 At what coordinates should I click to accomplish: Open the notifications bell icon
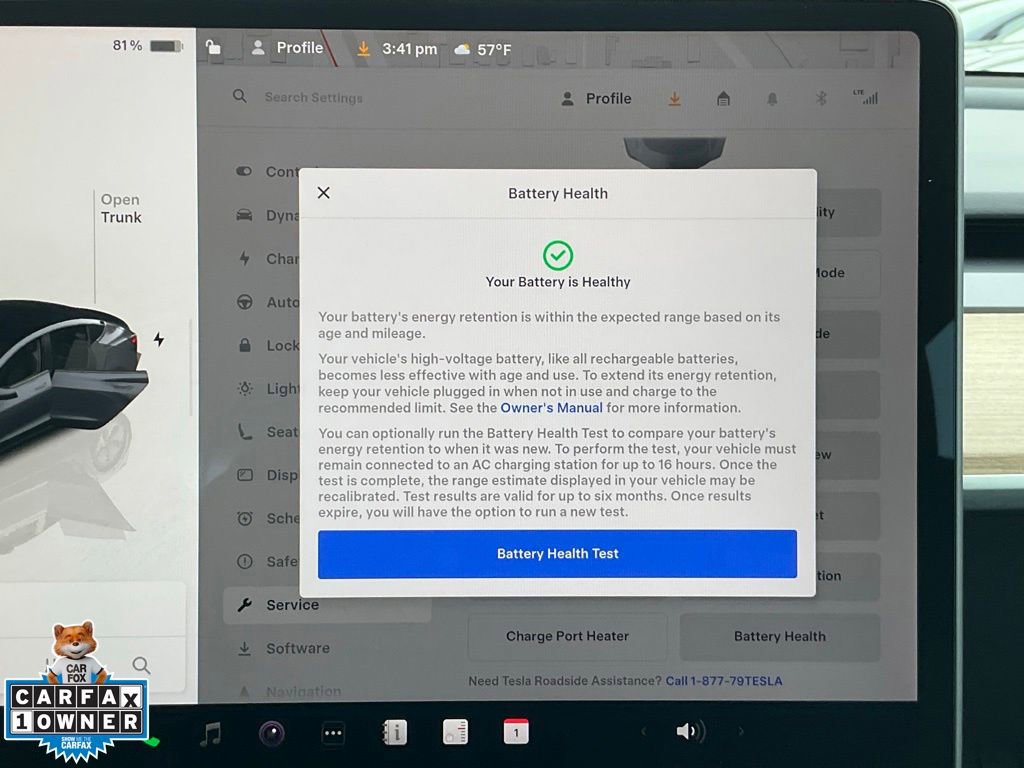(x=772, y=99)
